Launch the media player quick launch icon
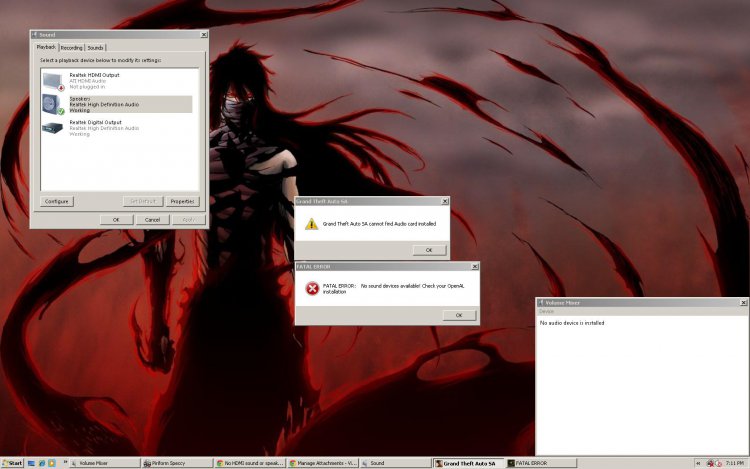Screen dimensions: 750x469 coord(52,463)
